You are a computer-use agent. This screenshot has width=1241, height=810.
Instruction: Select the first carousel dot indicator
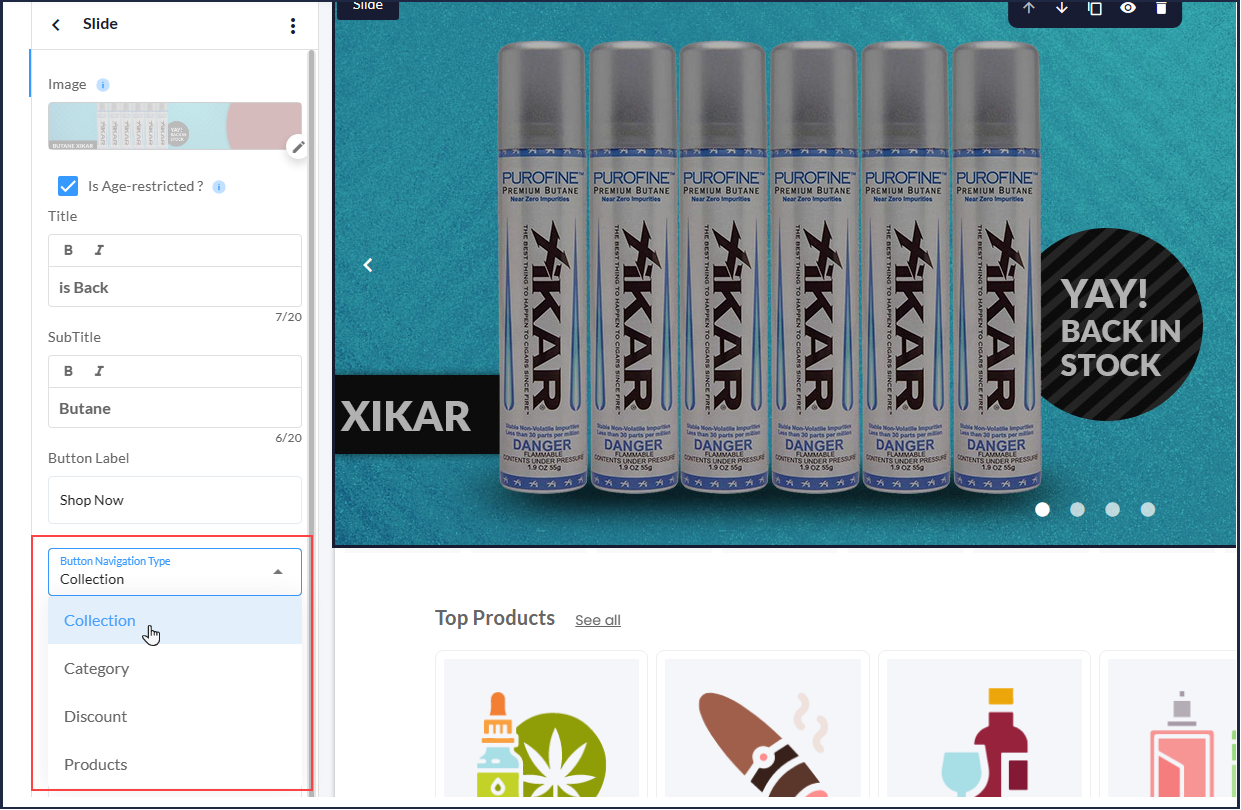point(1042,509)
